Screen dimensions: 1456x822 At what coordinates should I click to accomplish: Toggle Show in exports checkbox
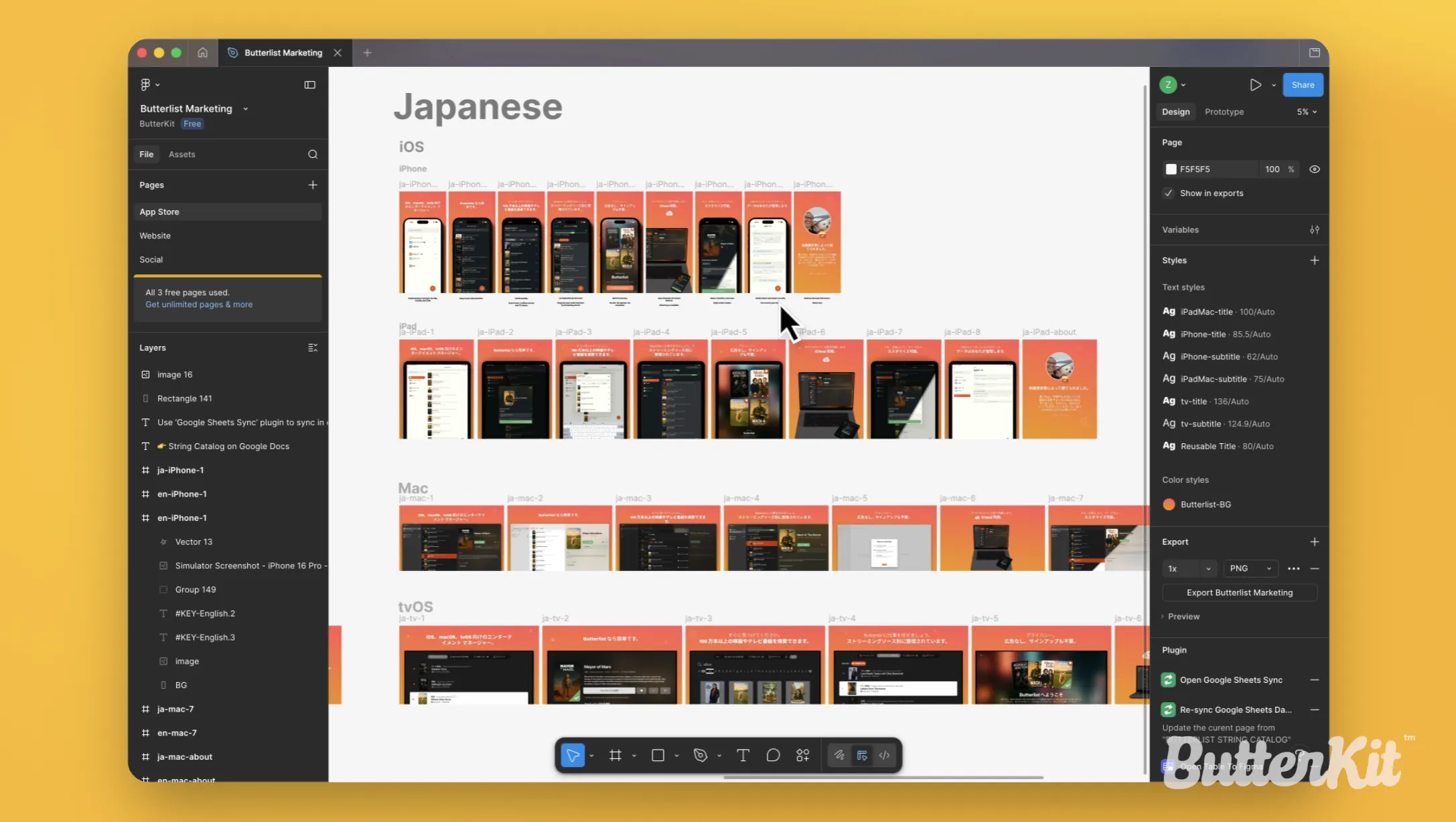[1169, 193]
